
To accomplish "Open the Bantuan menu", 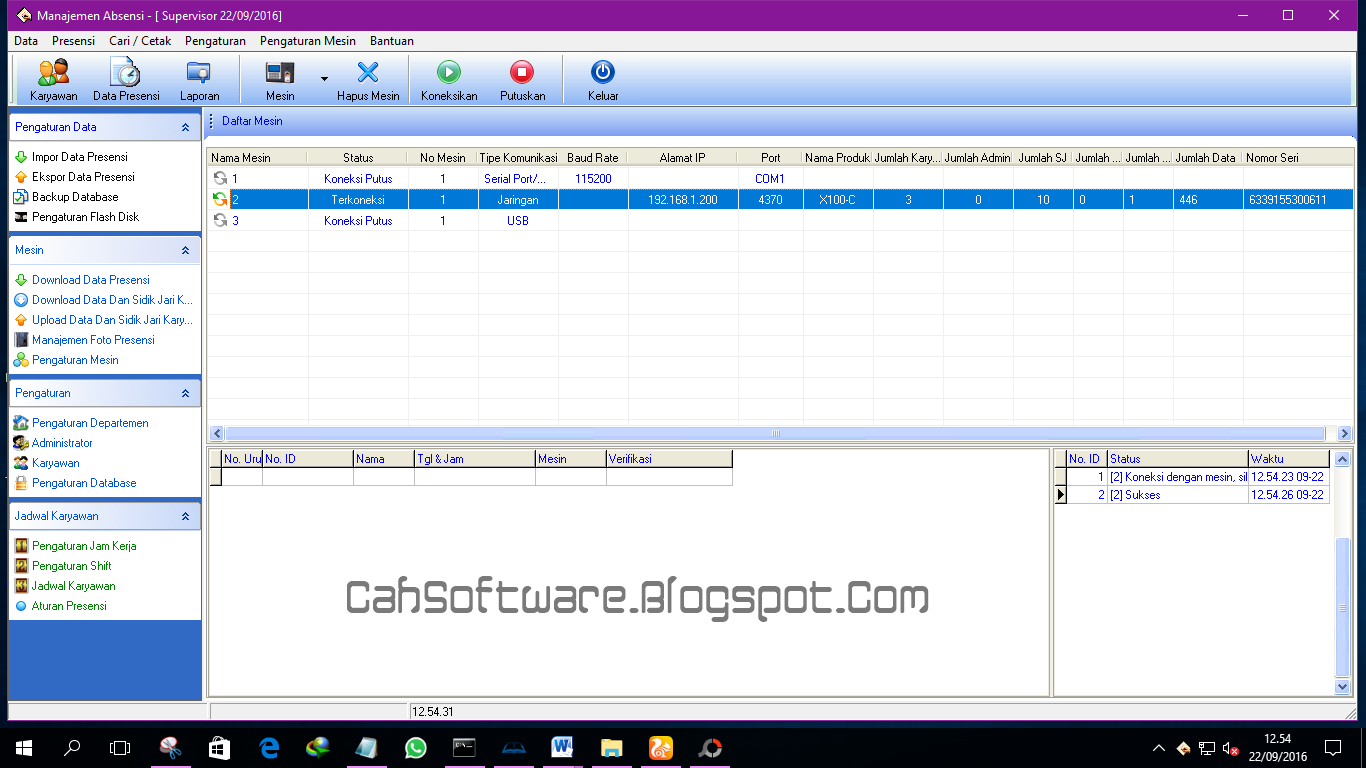I will 392,41.
